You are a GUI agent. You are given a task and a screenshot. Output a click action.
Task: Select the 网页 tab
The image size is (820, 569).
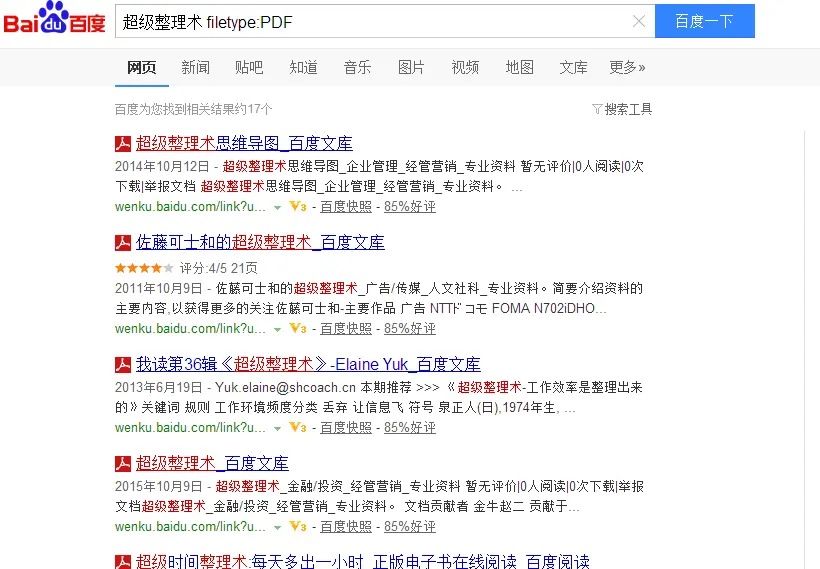(142, 67)
